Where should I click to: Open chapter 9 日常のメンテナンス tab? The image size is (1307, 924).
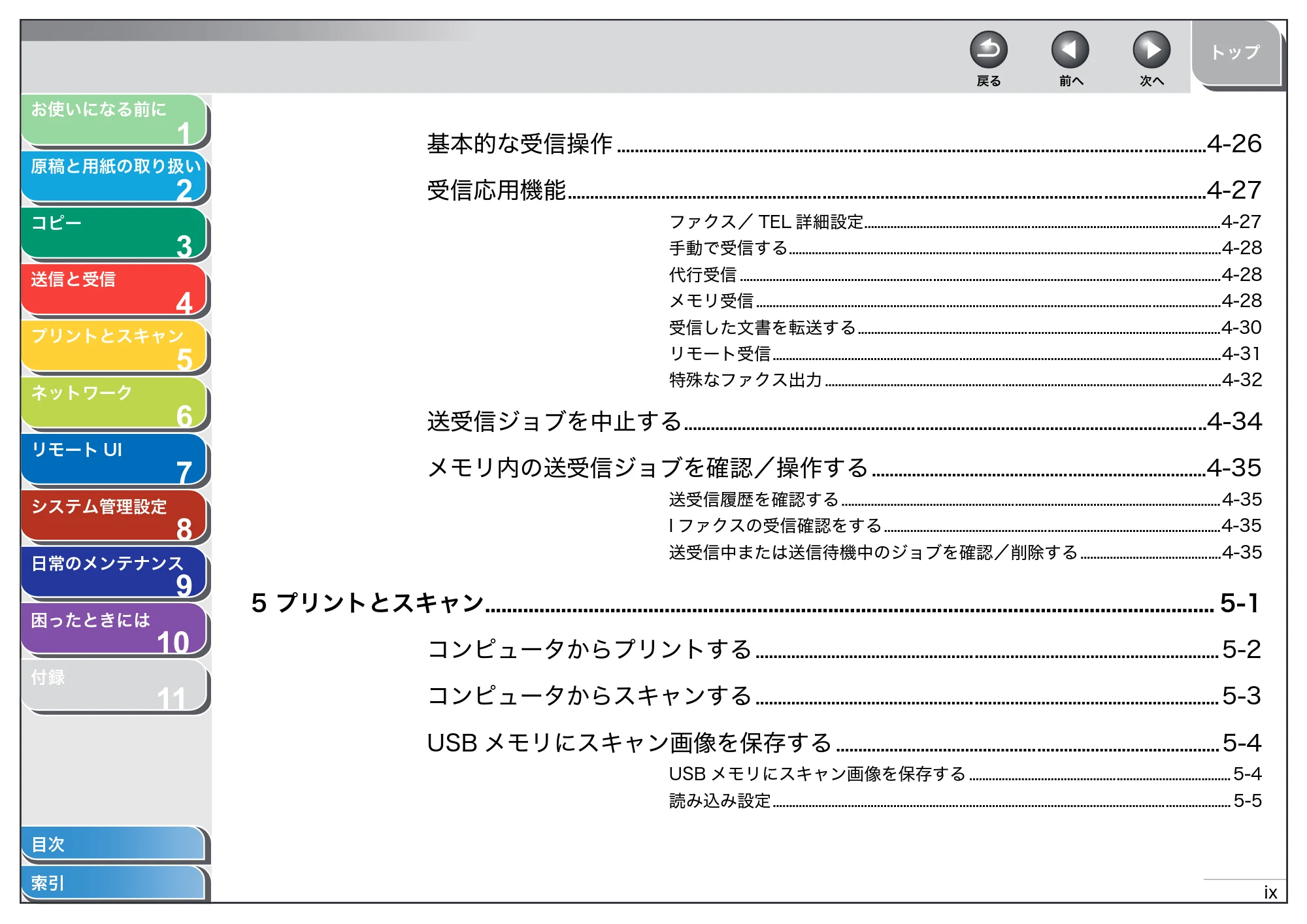point(114,573)
